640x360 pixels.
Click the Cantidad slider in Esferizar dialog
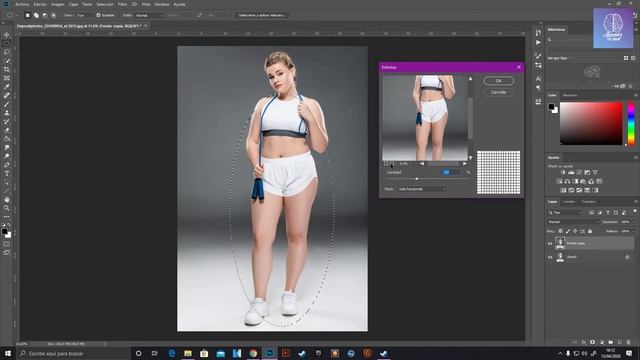pyautogui.click(x=427, y=179)
